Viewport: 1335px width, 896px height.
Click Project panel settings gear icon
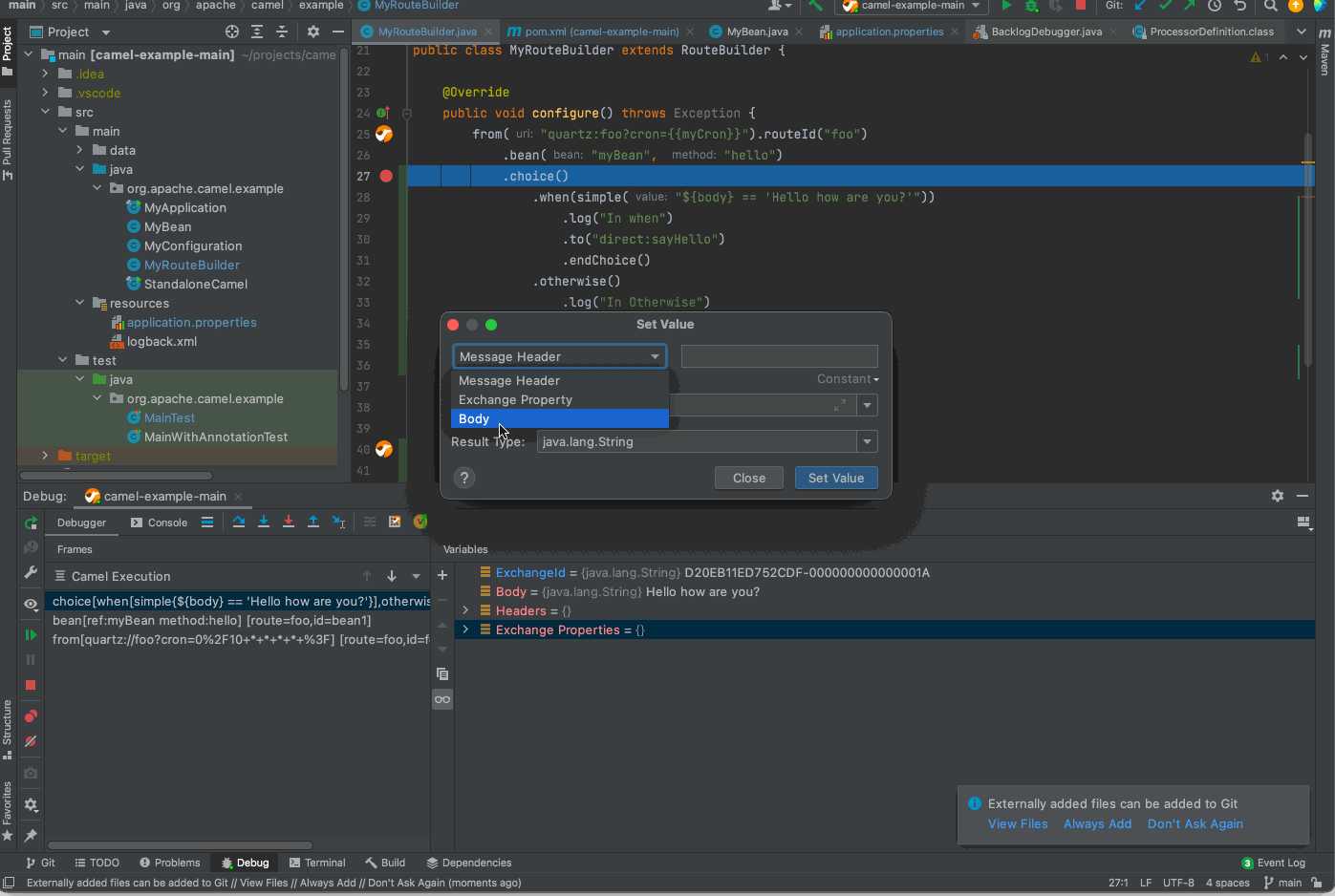[313, 32]
